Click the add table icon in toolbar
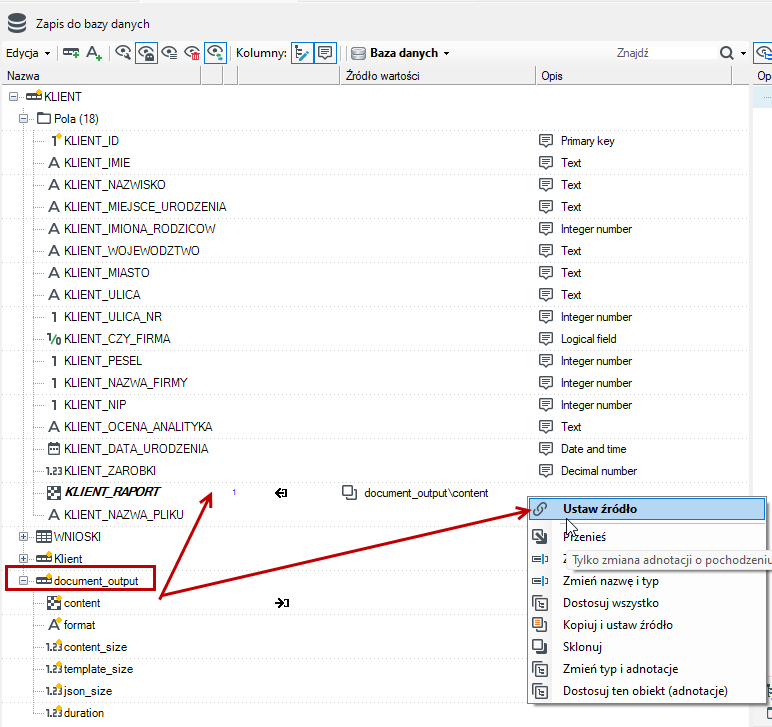The image size is (772, 727). [71, 53]
